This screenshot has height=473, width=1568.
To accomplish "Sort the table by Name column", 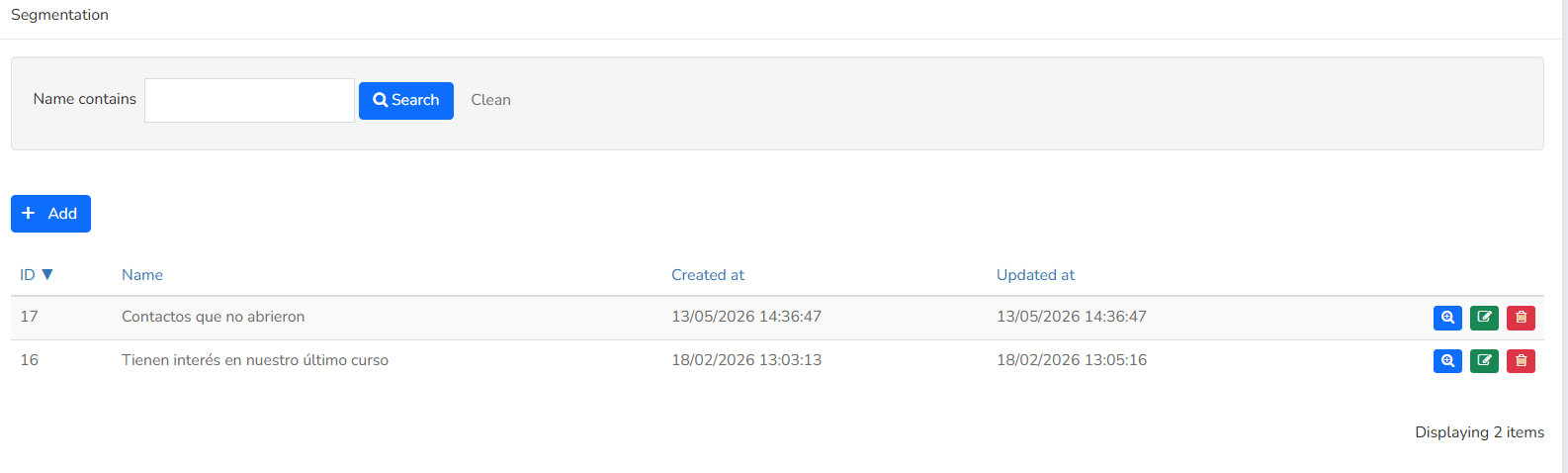I will point(142,275).
